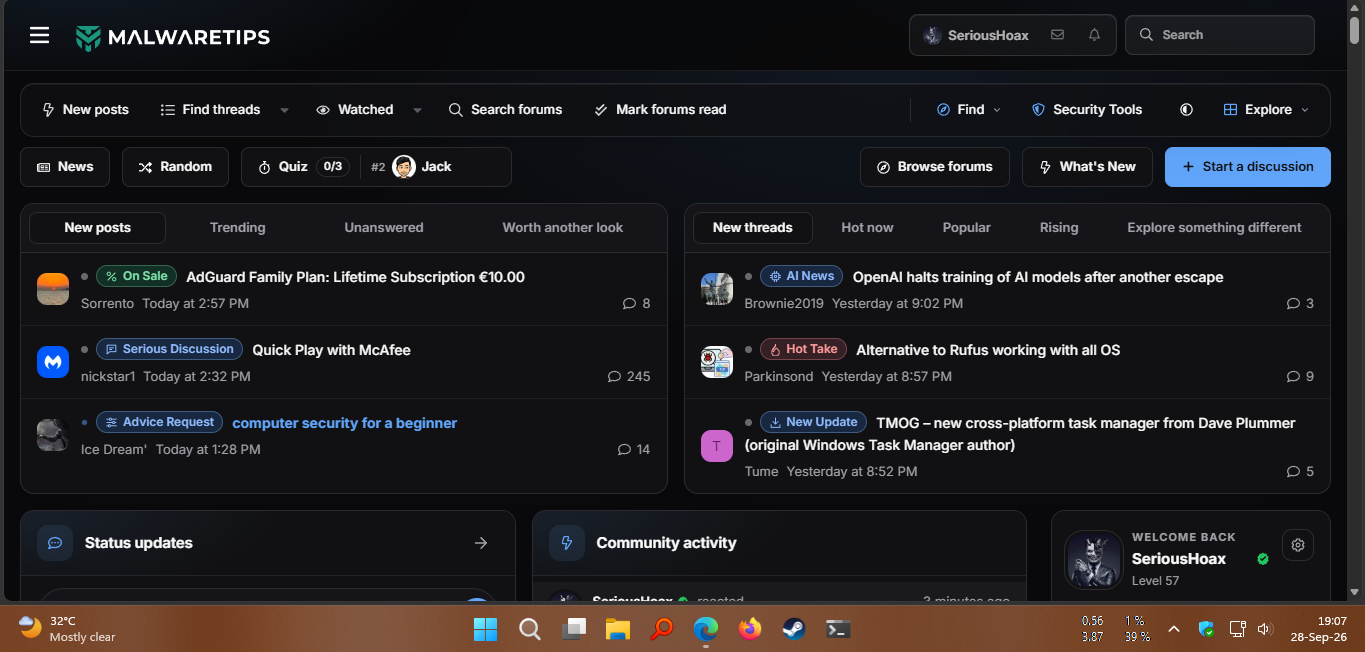Viewport: 1365px width, 652px height.
Task: Click the Random button
Action: (x=175, y=167)
